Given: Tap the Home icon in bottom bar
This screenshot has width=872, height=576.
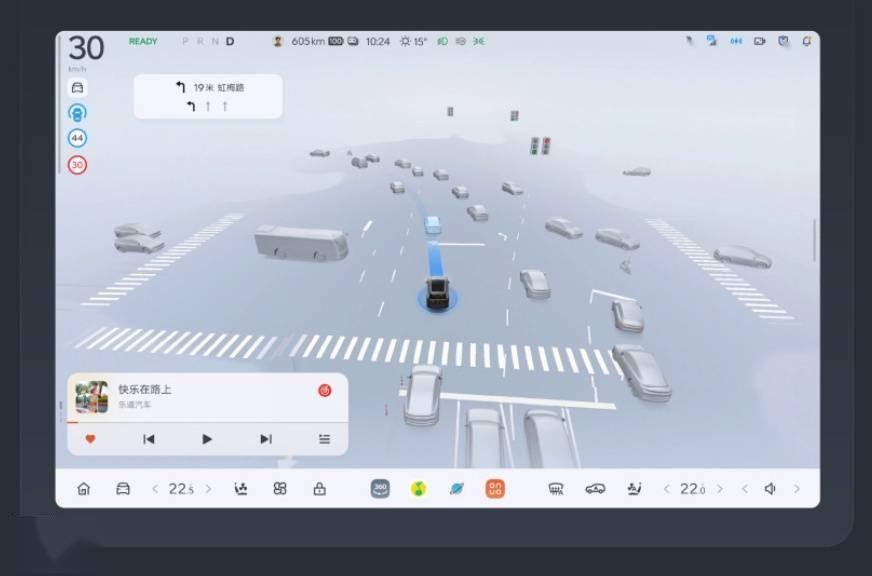Looking at the screenshot, I should [84, 489].
